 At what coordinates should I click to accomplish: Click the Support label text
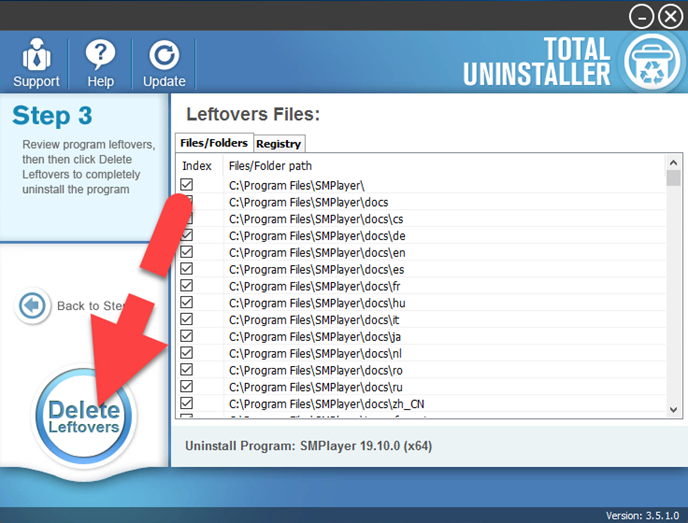click(x=36, y=81)
